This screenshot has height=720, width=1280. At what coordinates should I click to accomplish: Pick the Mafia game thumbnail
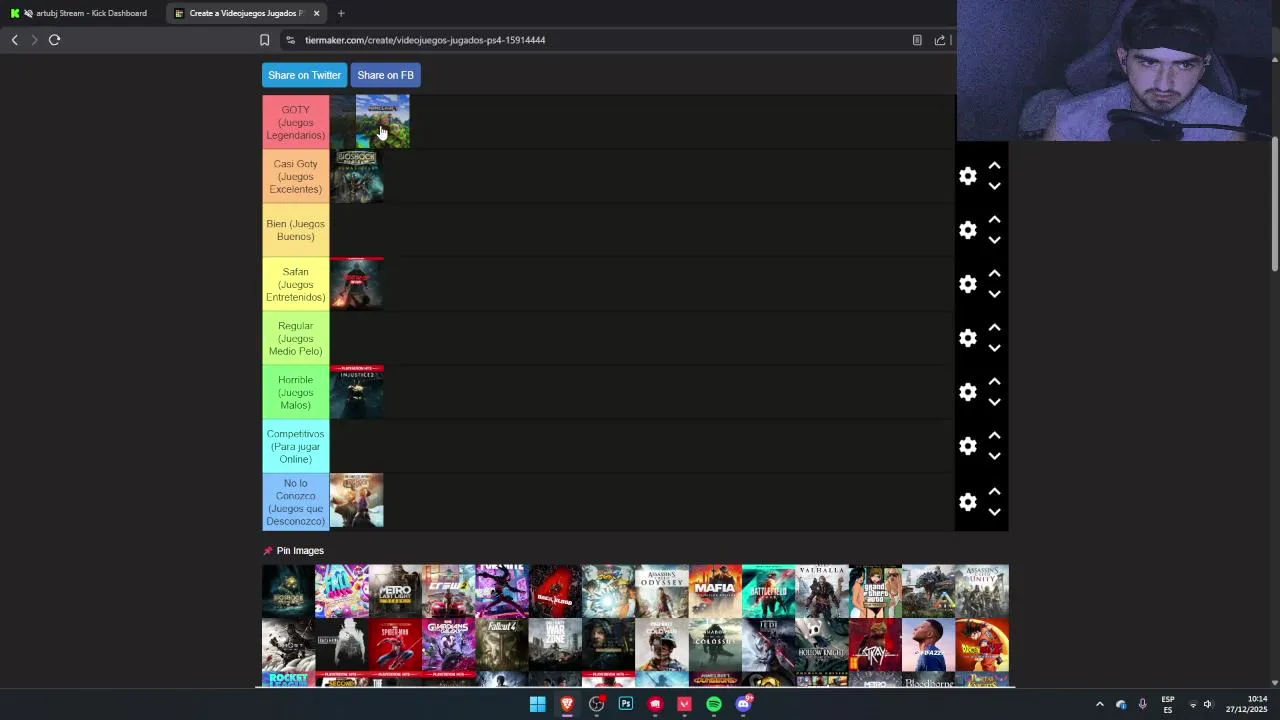715,591
